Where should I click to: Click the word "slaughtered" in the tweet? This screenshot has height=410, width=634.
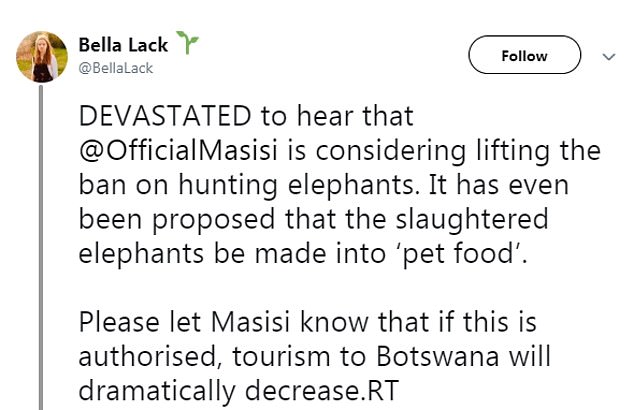(471, 220)
